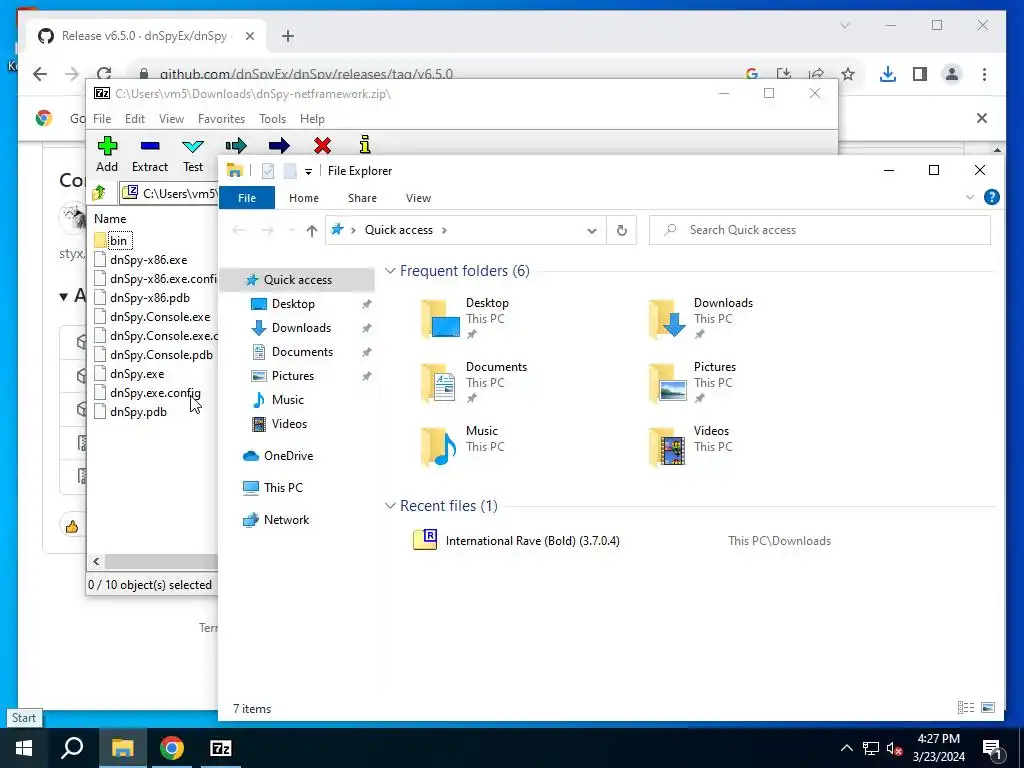This screenshot has height=768, width=1024.
Task: Select OneDrive in the navigation pane
Action: pyautogui.click(x=288, y=456)
